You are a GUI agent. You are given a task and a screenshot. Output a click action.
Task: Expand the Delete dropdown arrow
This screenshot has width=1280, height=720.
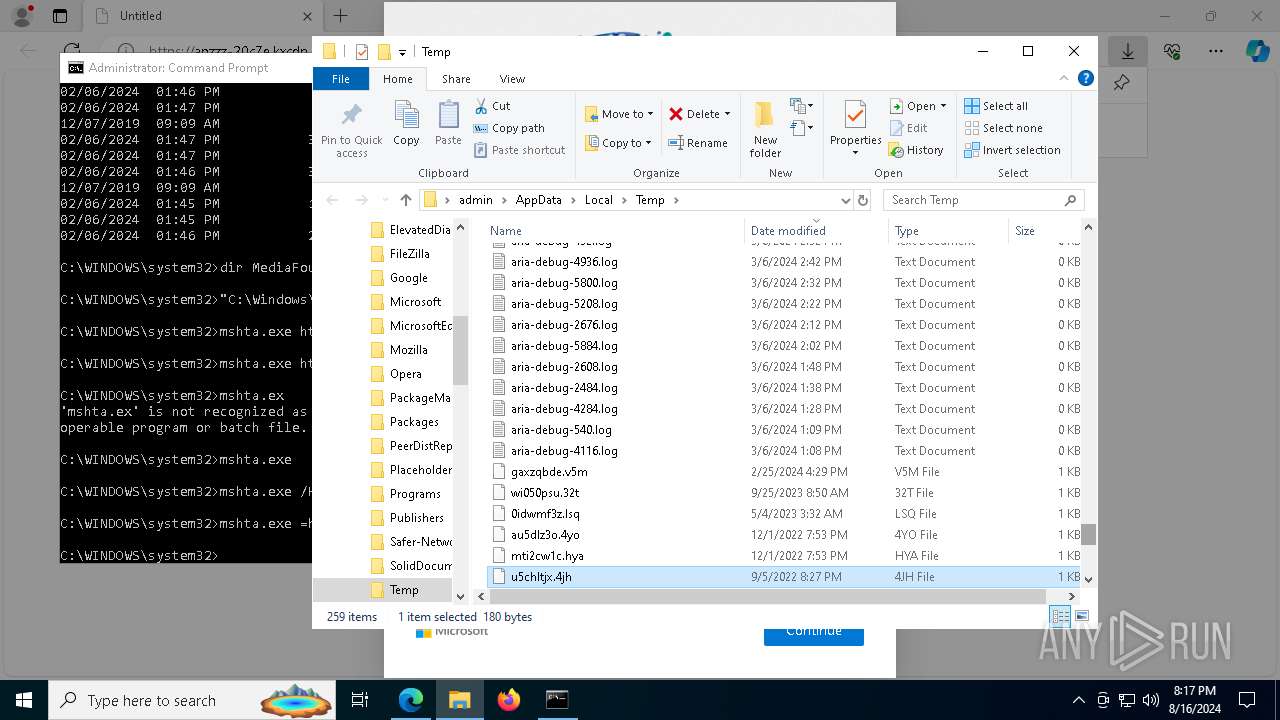(727, 114)
